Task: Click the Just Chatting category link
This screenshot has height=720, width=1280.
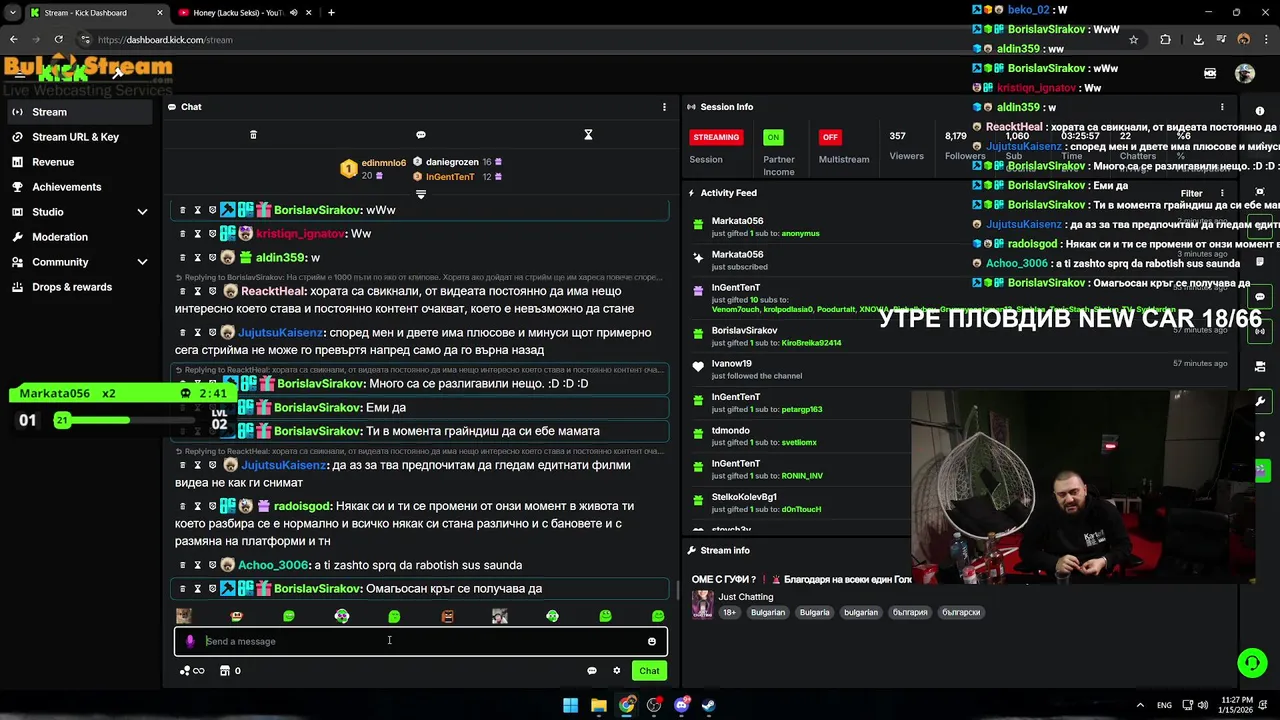Action: point(746,597)
